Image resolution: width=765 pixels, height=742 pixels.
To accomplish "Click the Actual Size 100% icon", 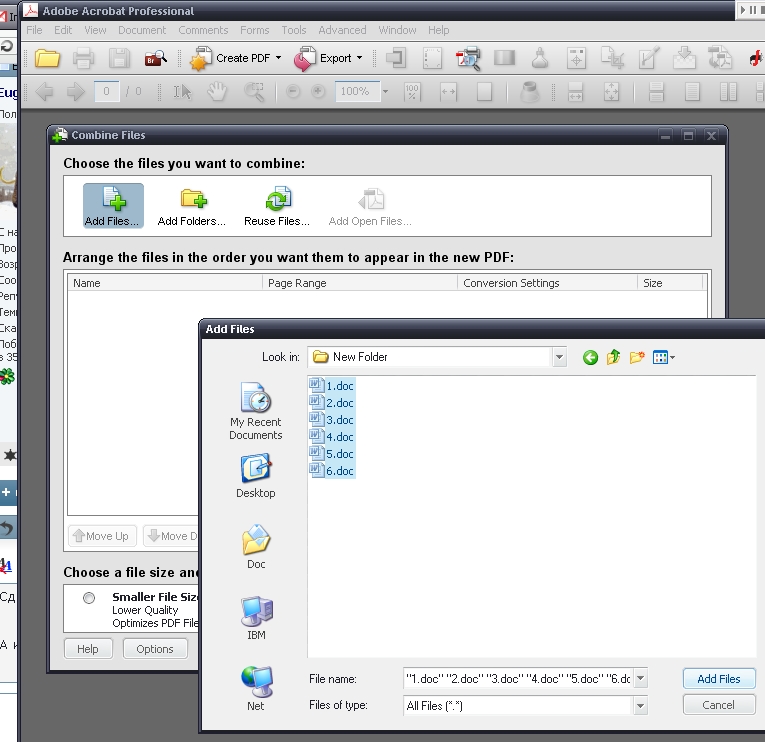I will [412, 91].
